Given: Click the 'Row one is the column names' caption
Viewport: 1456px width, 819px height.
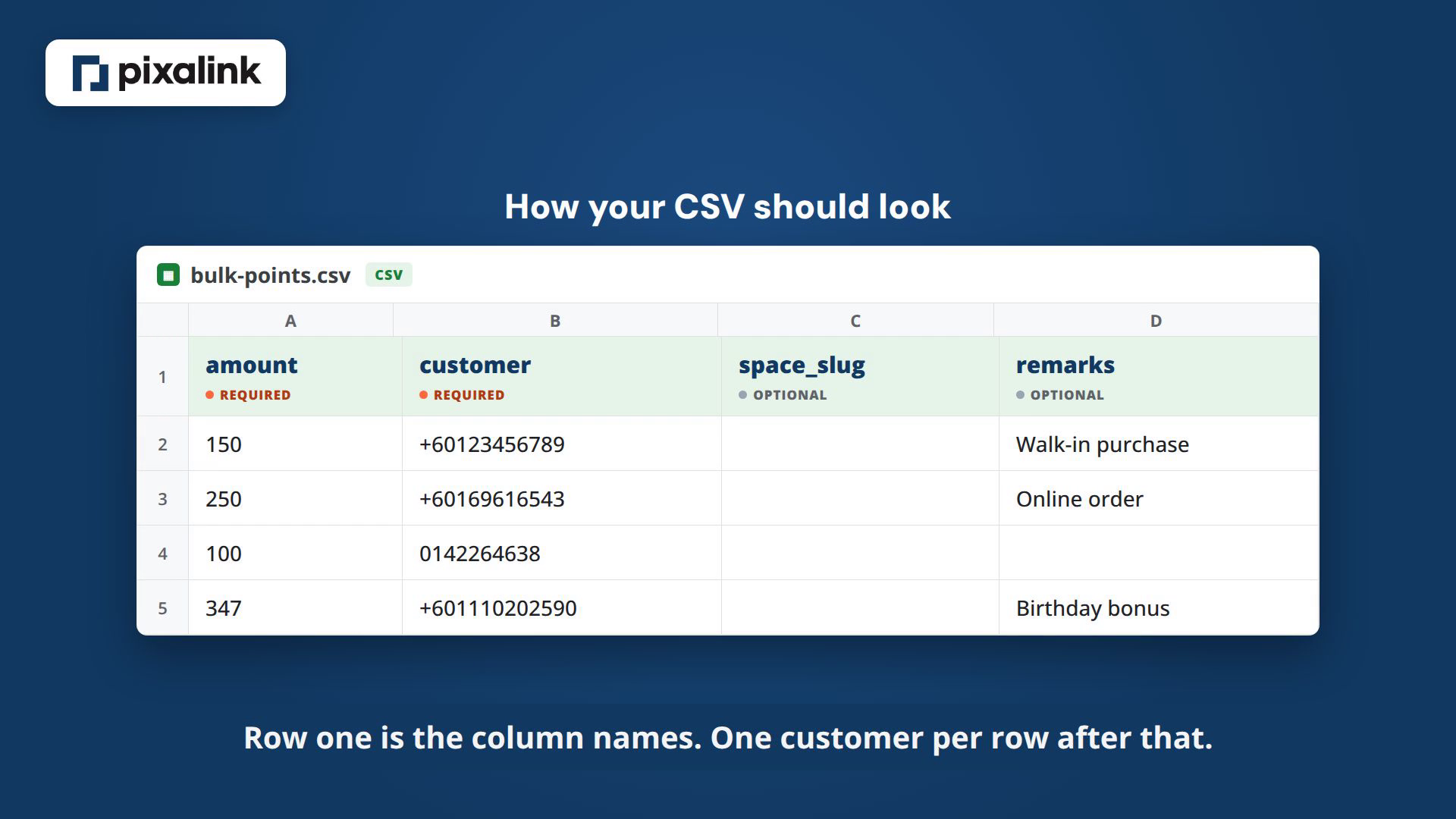Looking at the screenshot, I should (x=728, y=738).
